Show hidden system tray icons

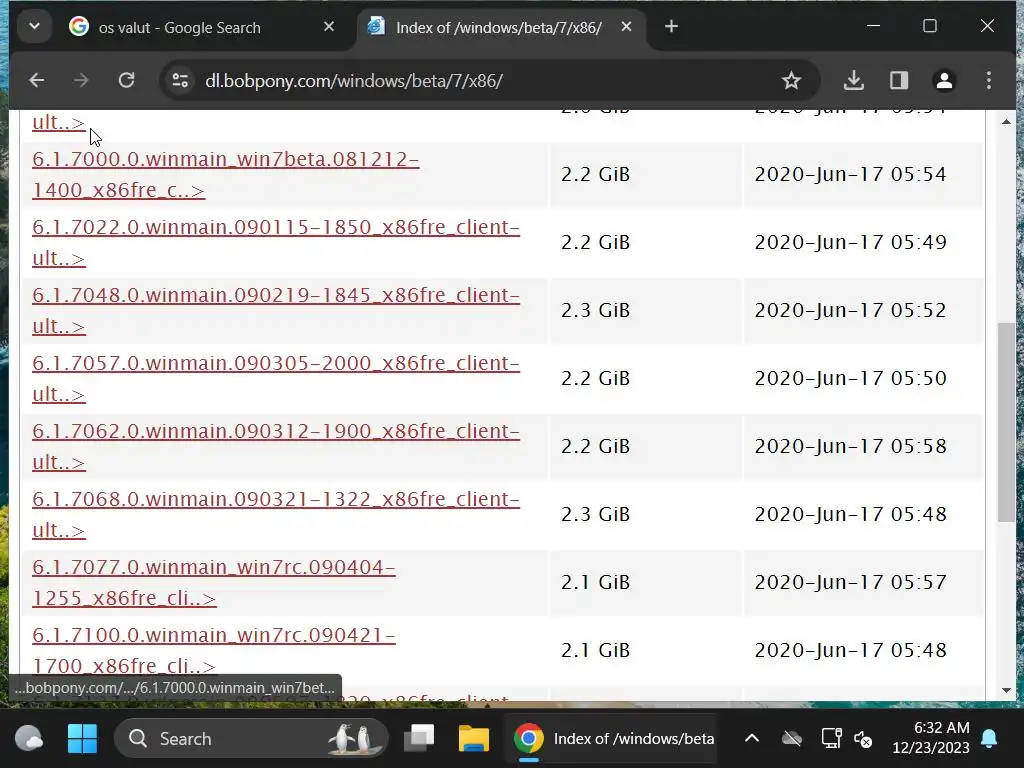pyautogui.click(x=752, y=739)
